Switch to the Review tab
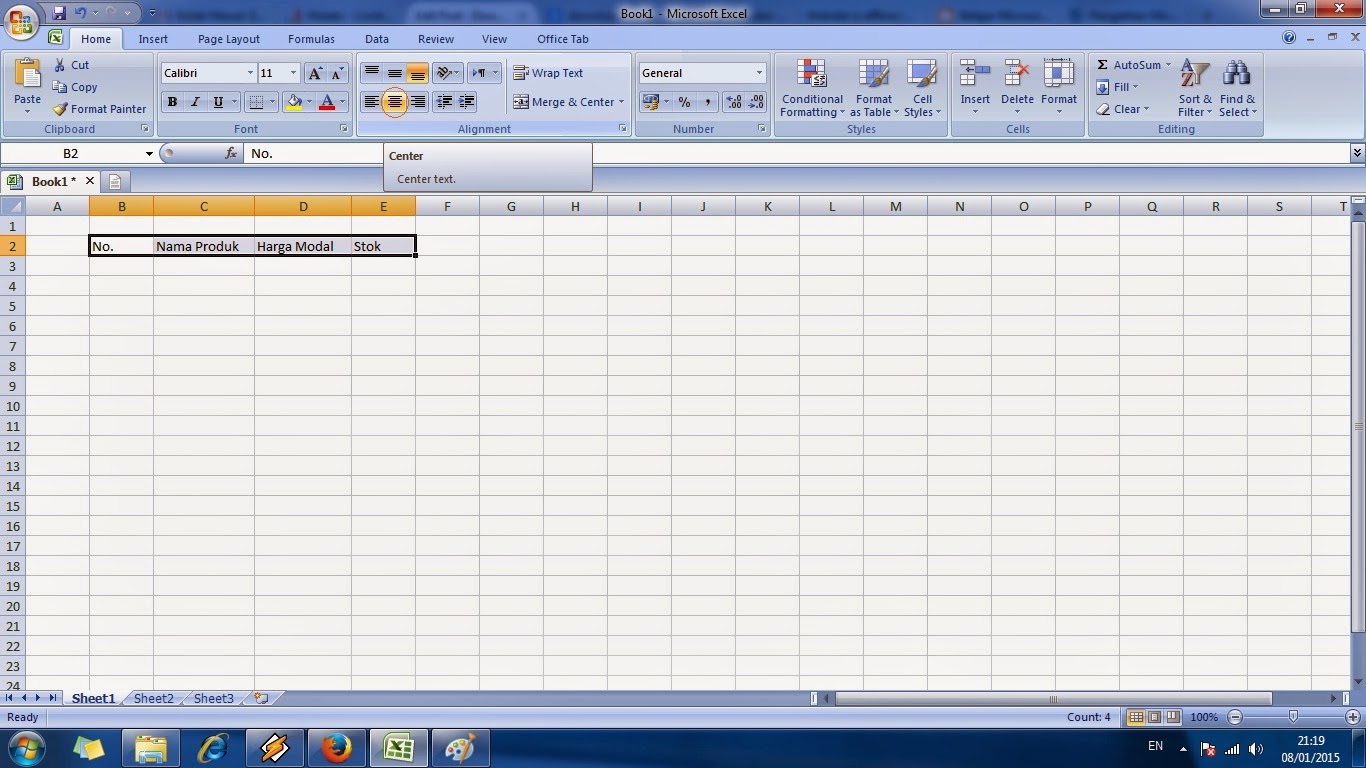The image size is (1366, 768). tap(436, 39)
